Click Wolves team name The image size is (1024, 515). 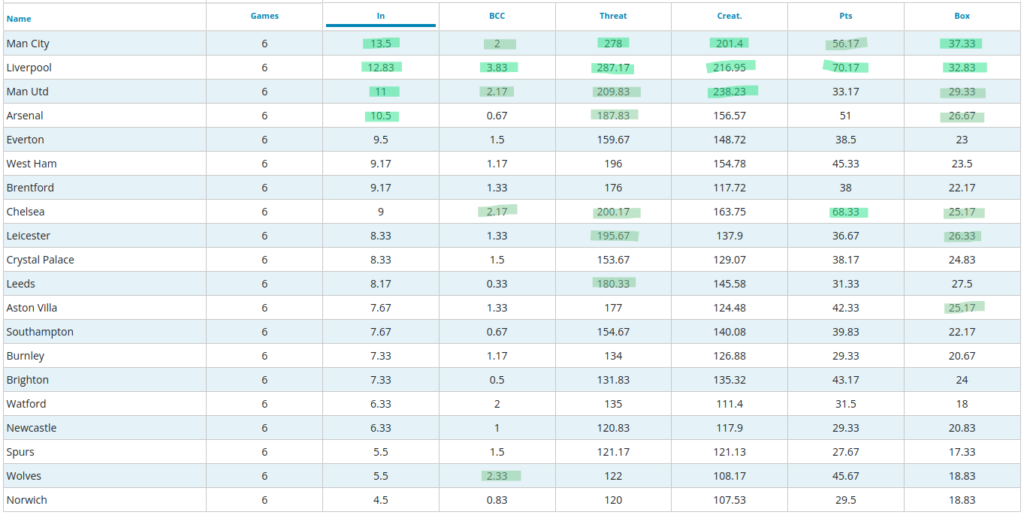point(23,476)
